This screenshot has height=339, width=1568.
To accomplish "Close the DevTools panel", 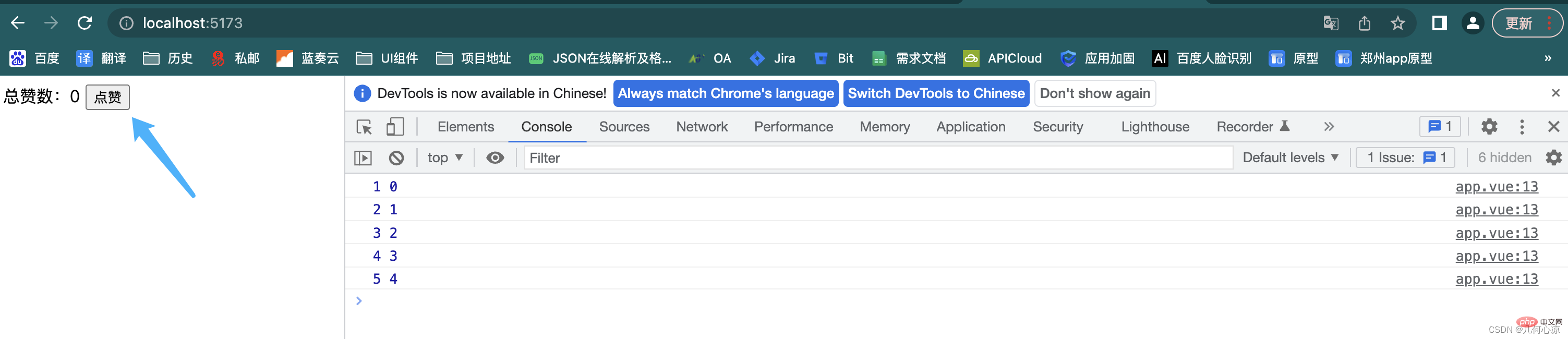I will point(1553,127).
